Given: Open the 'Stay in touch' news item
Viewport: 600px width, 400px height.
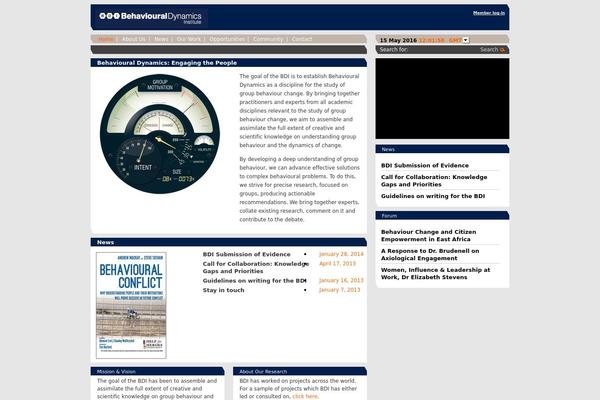Looking at the screenshot, I should pos(223,290).
